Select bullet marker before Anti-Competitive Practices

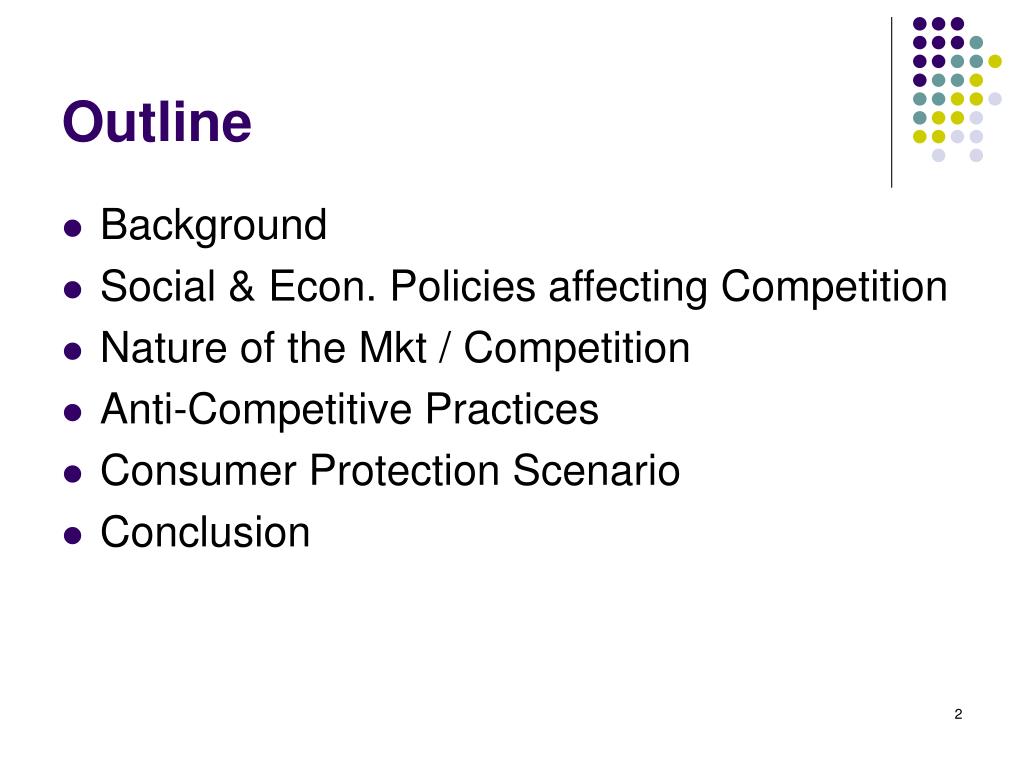click(73, 413)
